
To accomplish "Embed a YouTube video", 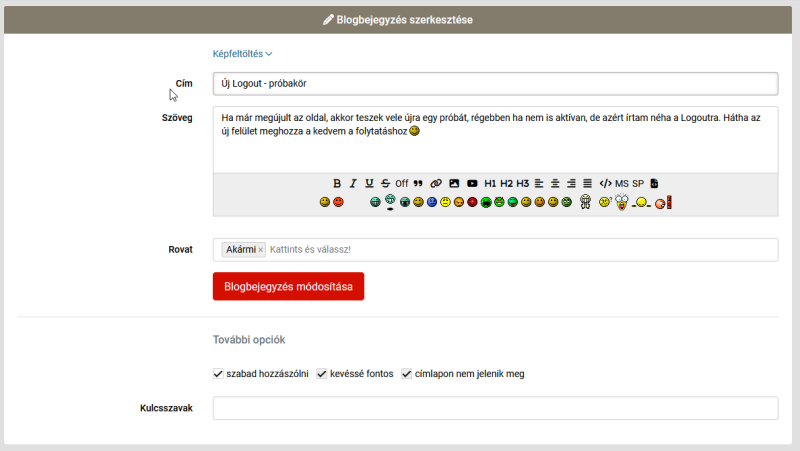I will pyautogui.click(x=472, y=183).
